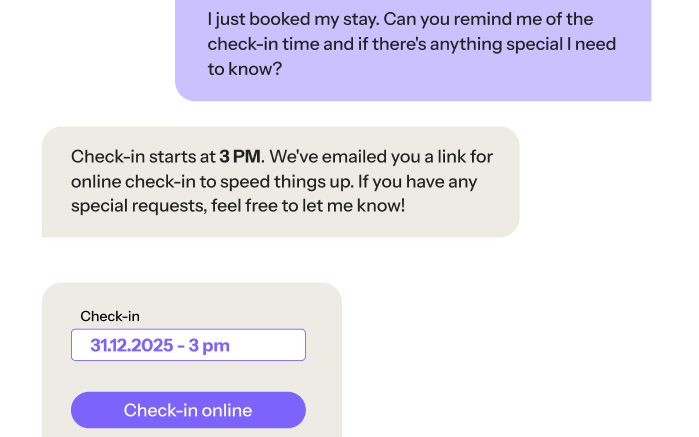Click the Check-in field label
This screenshot has width=699, height=437.
(110, 316)
